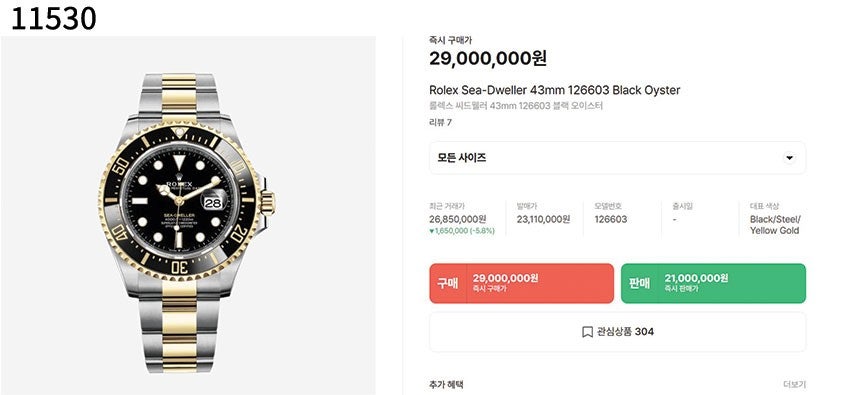Click the green price drop -5.8% indicator
Viewport: 860px width, 395px height.
click(x=462, y=231)
